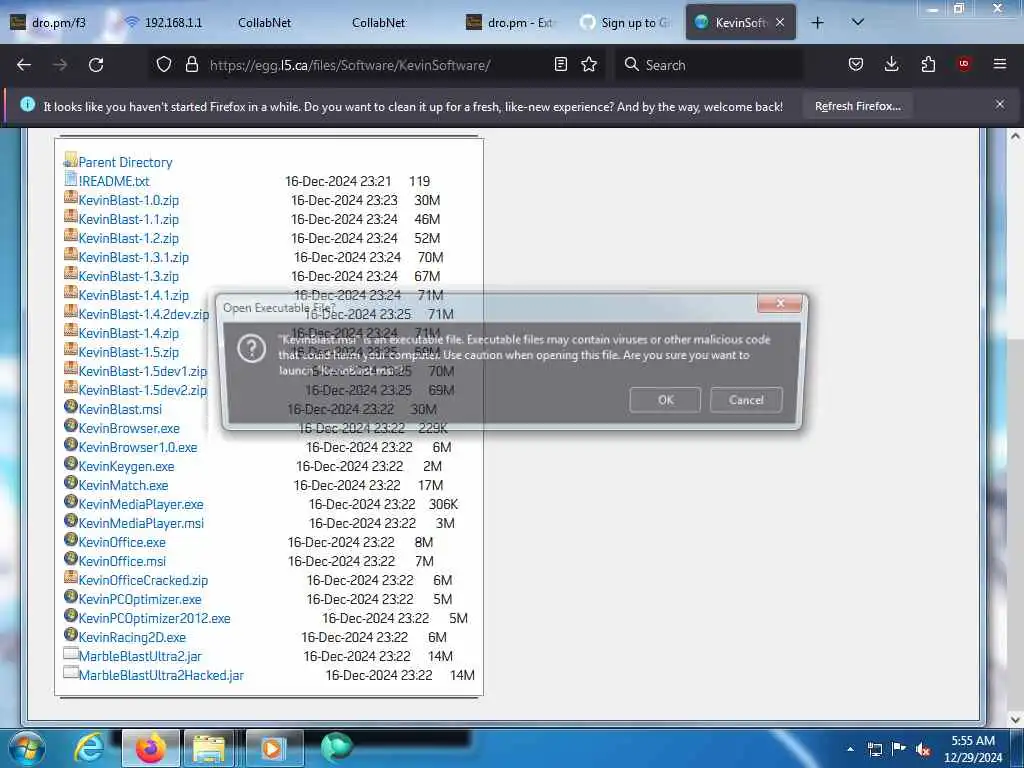Launch Internet Explorer from the taskbar
The image size is (1024, 768).
(x=89, y=748)
